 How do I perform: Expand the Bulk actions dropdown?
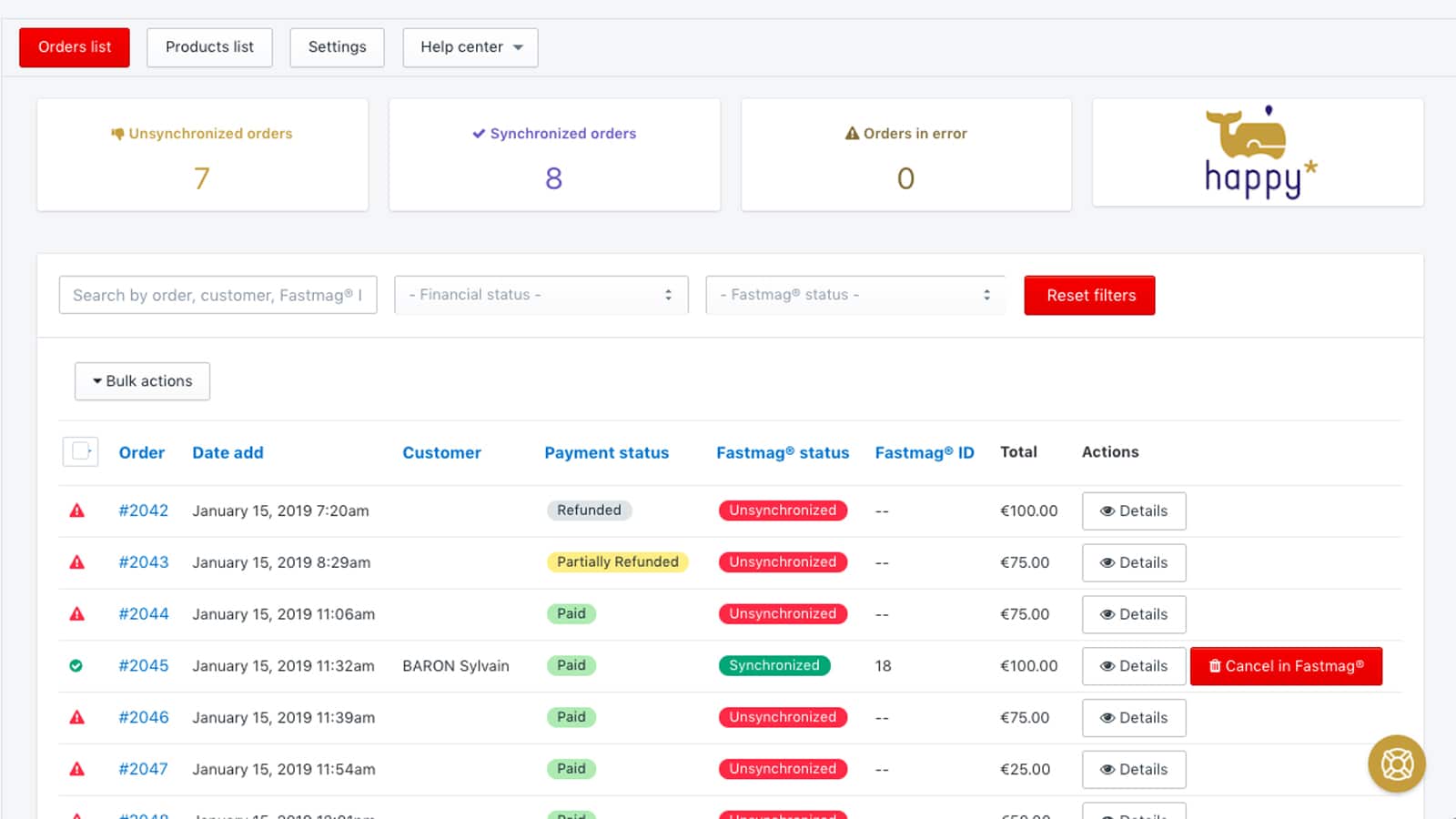142,381
